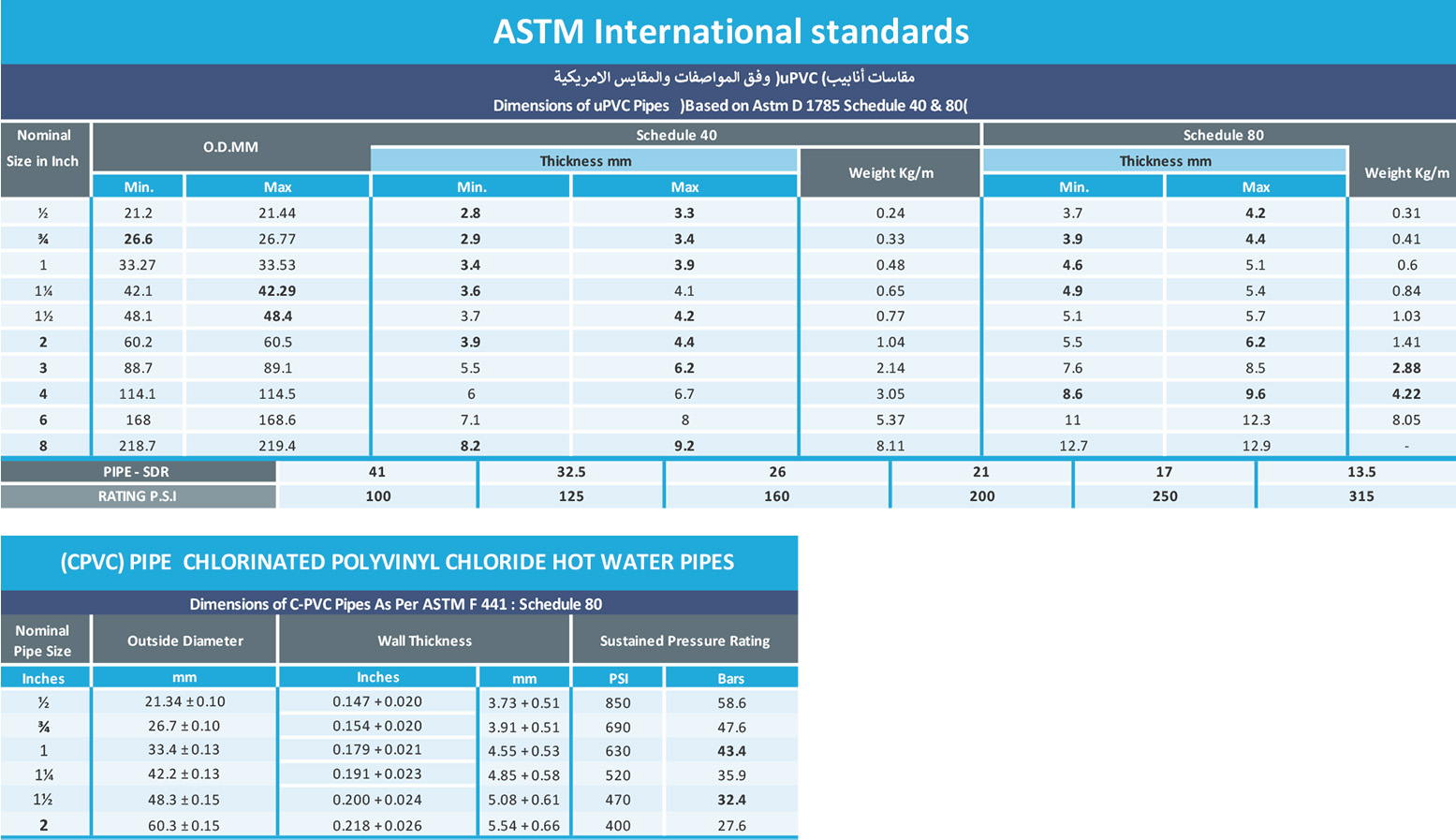This screenshot has height=840, width=1456.
Task: Click the 8.11 weight value cell
Action: [x=890, y=446]
